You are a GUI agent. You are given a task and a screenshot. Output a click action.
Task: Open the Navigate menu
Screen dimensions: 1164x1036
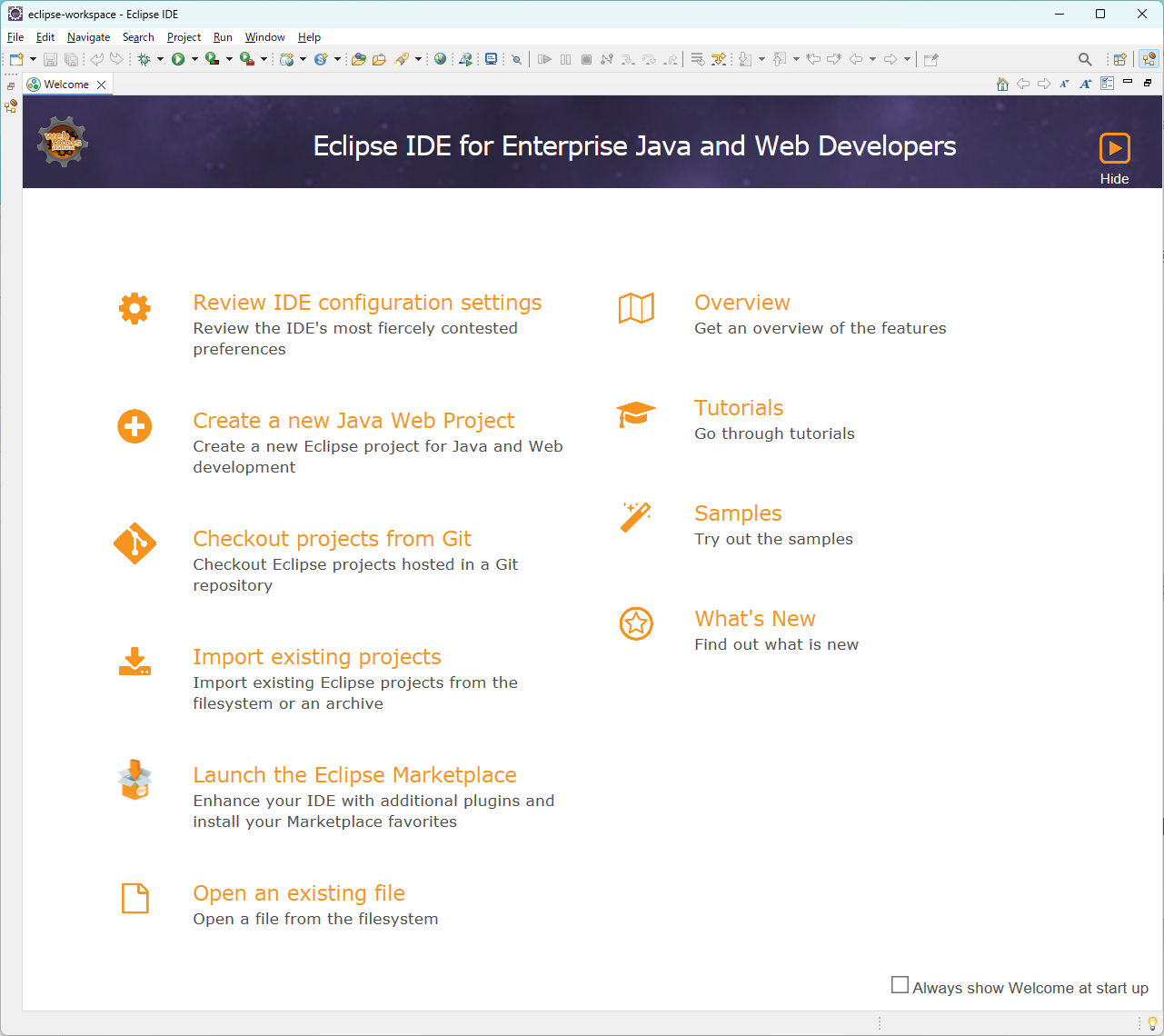tap(88, 37)
